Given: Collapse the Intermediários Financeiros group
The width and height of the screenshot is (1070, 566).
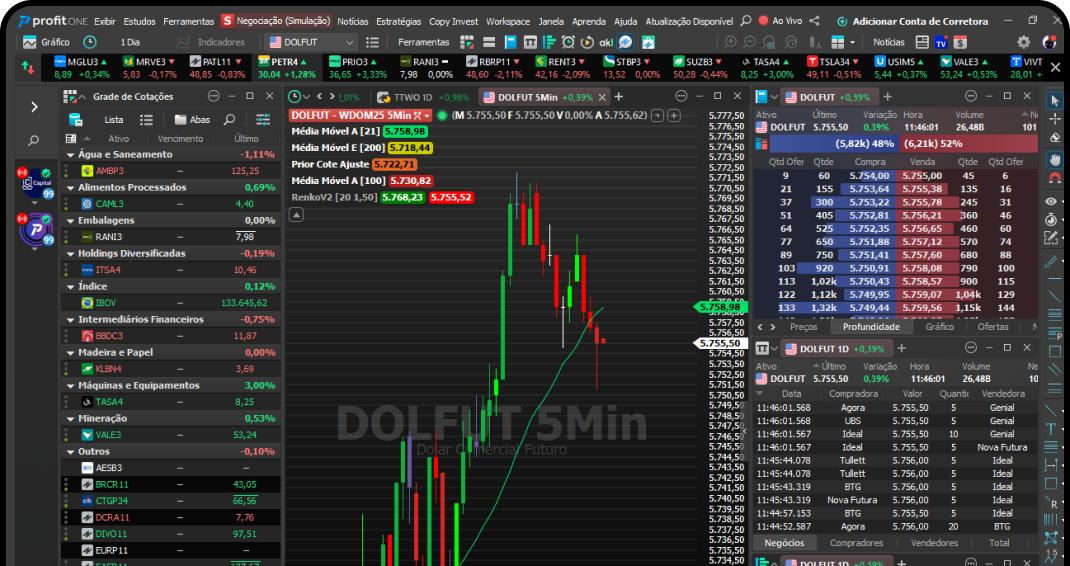Looking at the screenshot, I should point(70,320).
